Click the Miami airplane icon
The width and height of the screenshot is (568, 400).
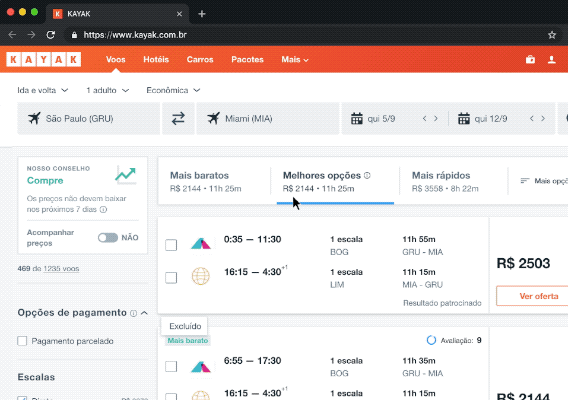pos(214,118)
